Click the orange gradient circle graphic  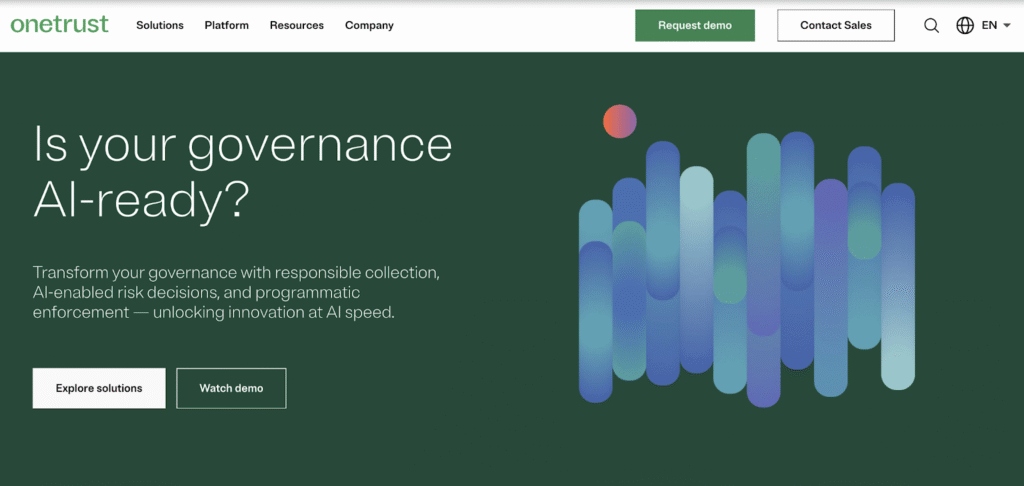[620, 121]
